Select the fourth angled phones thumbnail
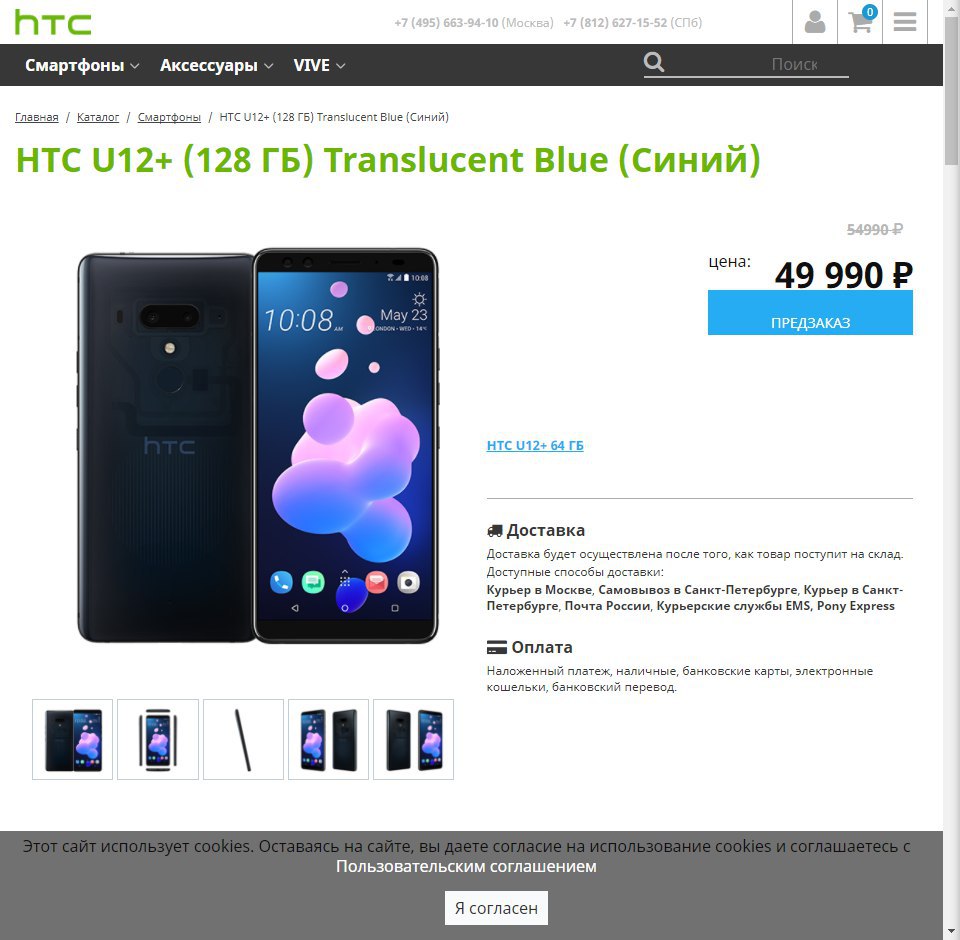Screen dimensions: 960x940 click(x=328, y=739)
